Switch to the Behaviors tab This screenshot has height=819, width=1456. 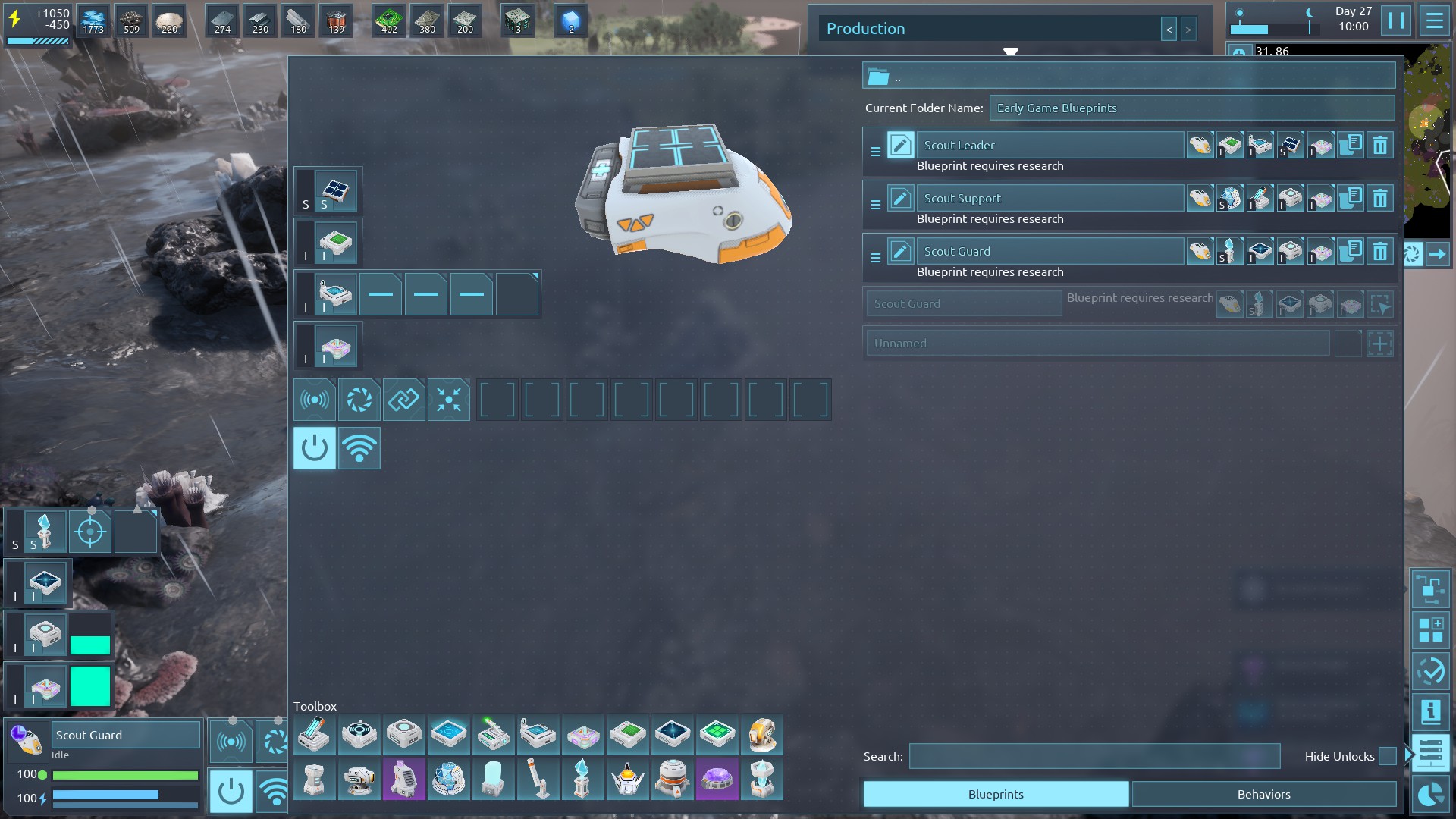pos(1263,794)
